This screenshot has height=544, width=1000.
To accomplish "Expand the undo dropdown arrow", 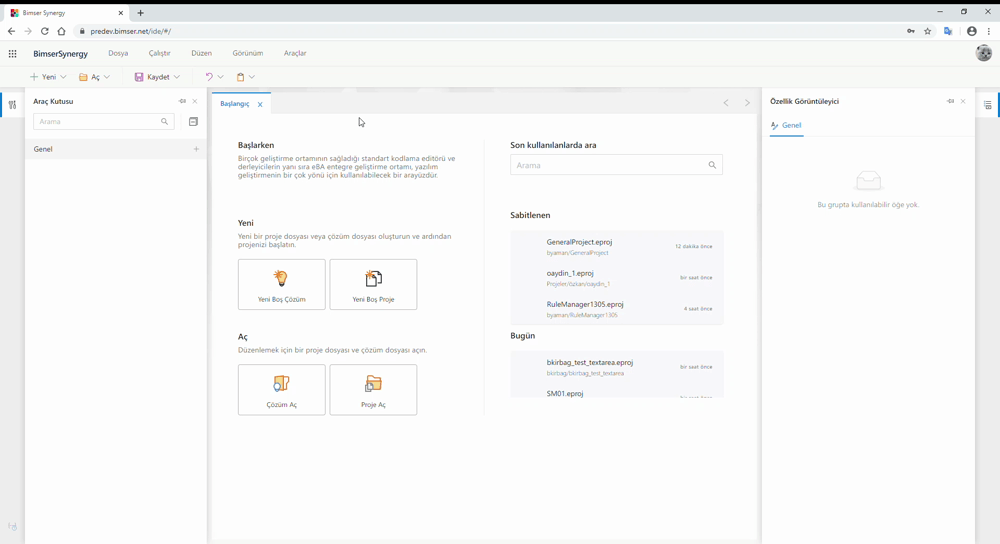I will pyautogui.click(x=221, y=77).
